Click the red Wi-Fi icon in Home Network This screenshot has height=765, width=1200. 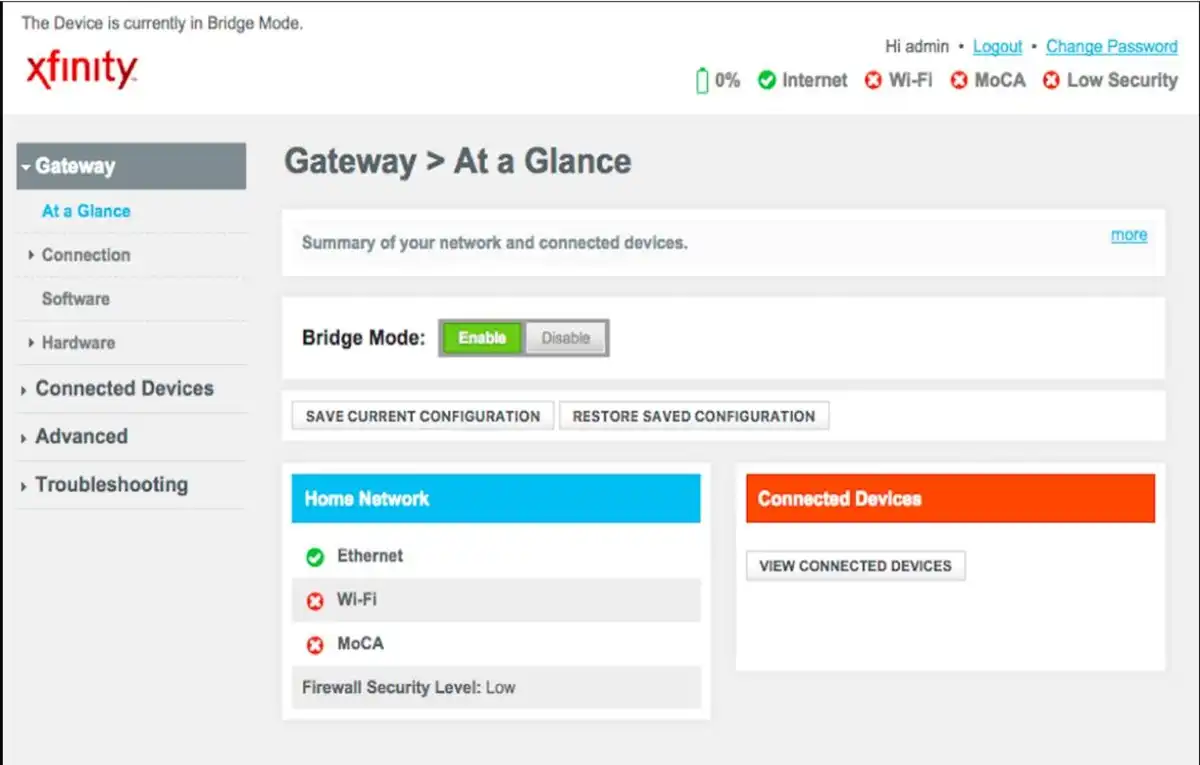tap(315, 601)
